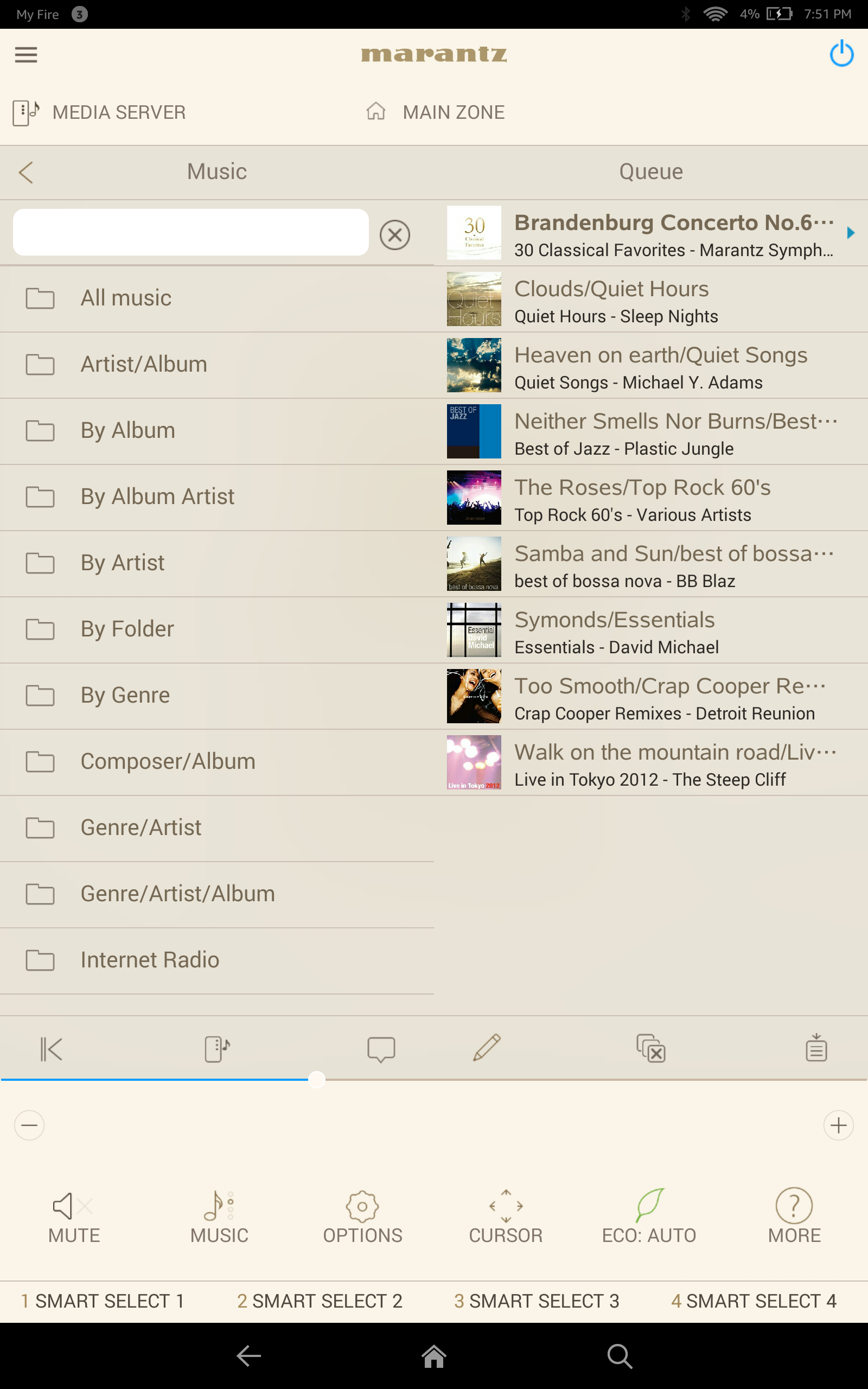Screen dimensions: 868x1389
Task: Click the volume slider handle
Action: click(316, 1080)
